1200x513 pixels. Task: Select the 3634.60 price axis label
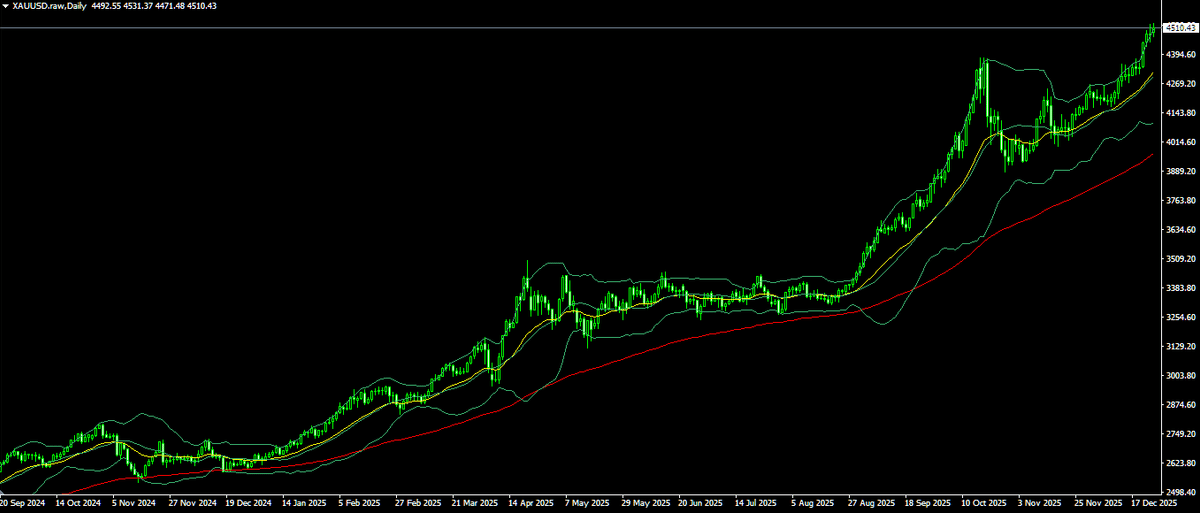pyautogui.click(x=1181, y=230)
